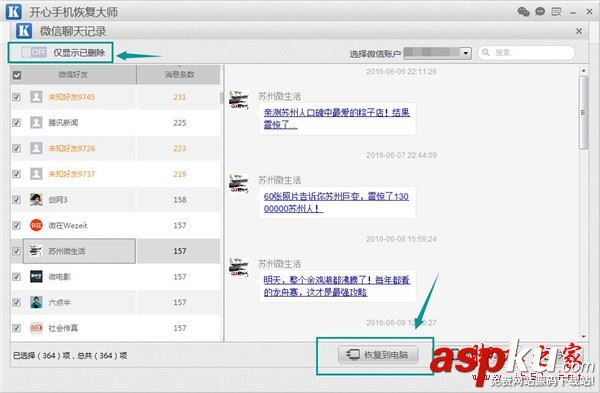Select the 社会传真 contact avatar

36,328
